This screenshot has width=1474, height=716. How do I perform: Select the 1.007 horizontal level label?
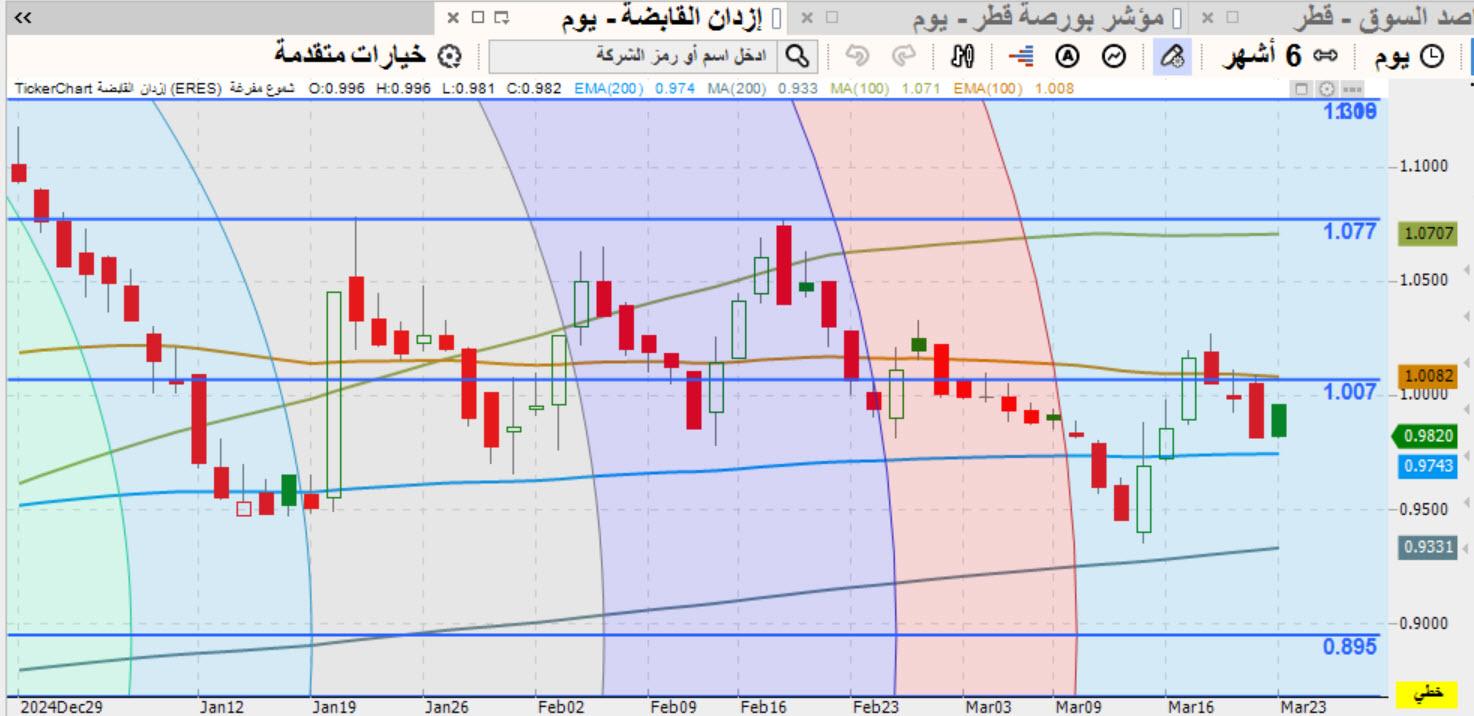point(1350,392)
